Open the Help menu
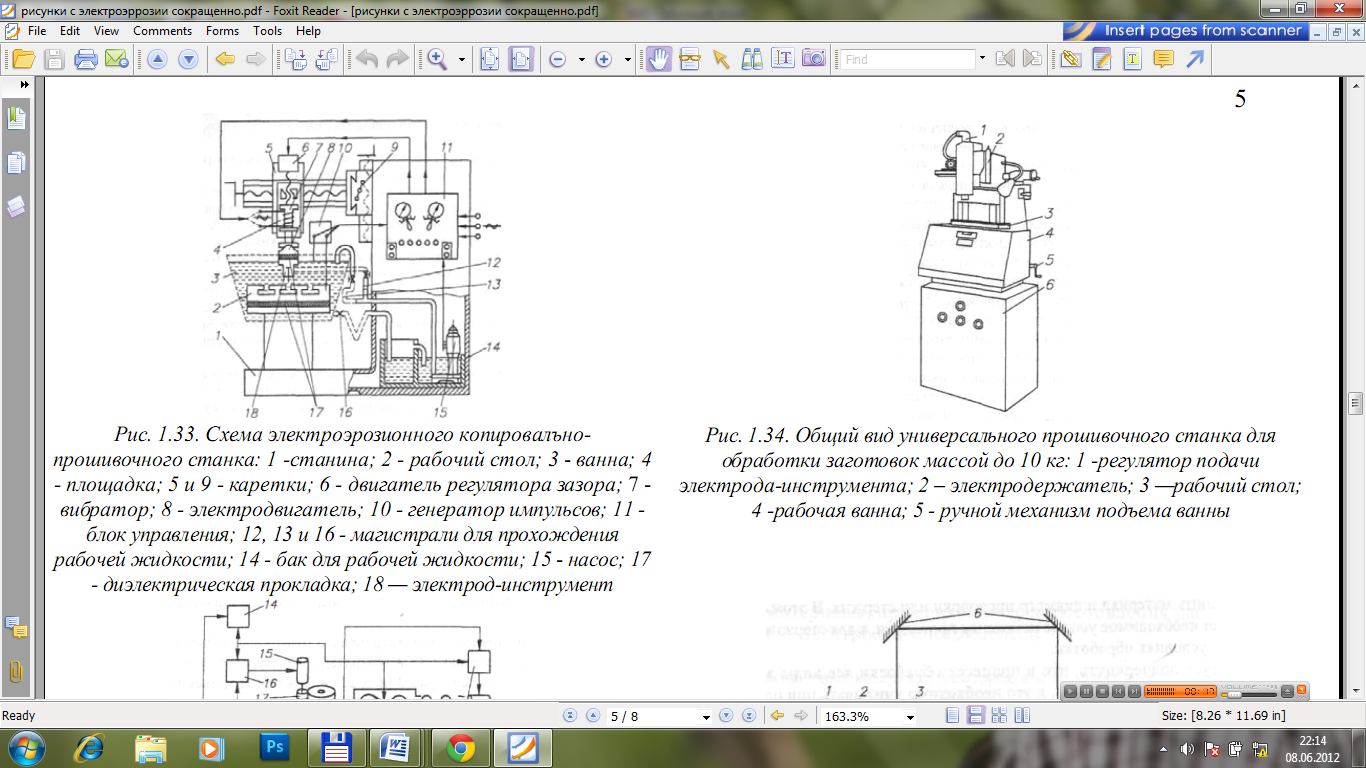Viewport: 1366px width, 768px height. [308, 31]
